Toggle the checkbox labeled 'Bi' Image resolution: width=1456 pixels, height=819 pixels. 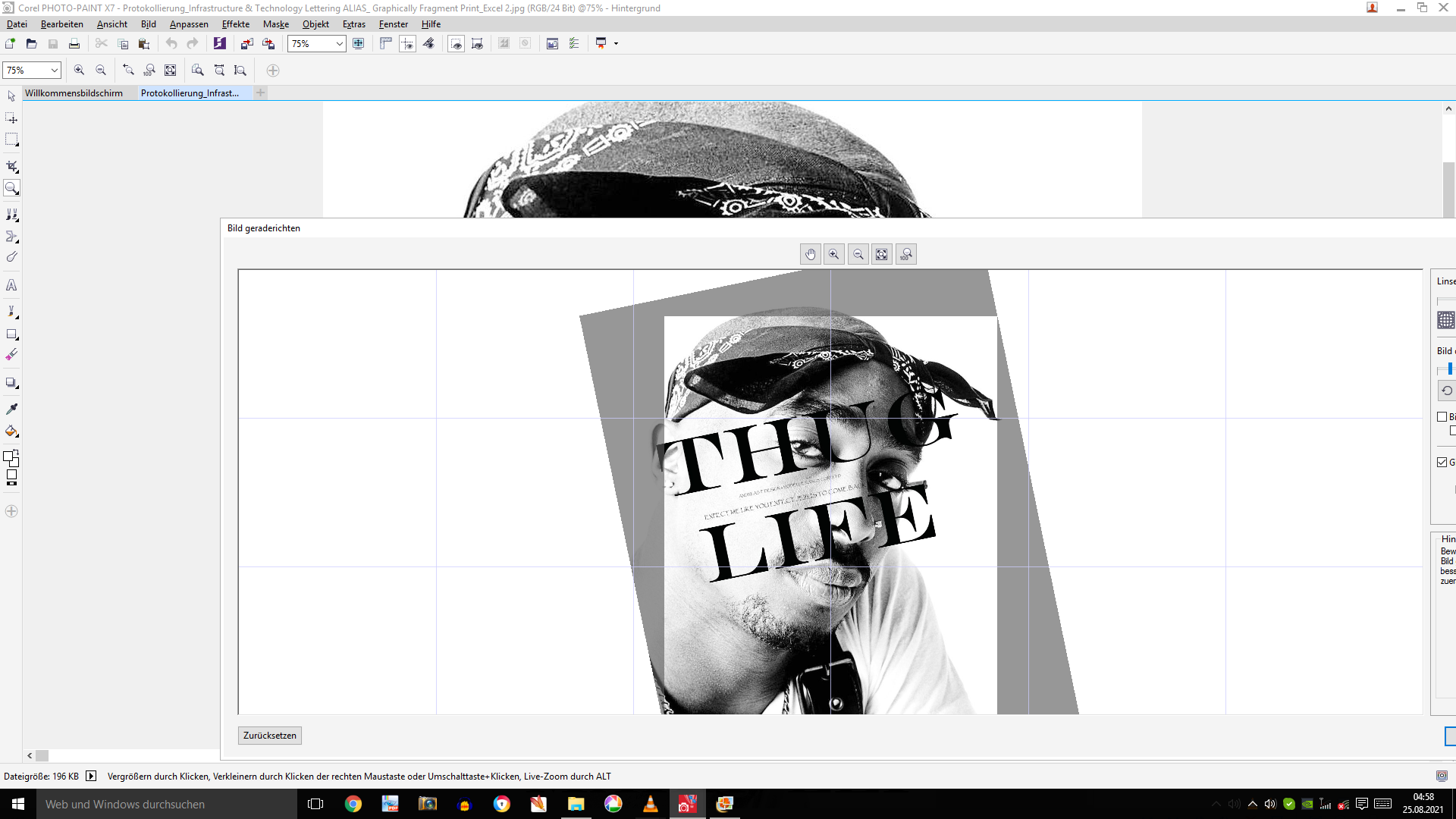click(1442, 417)
